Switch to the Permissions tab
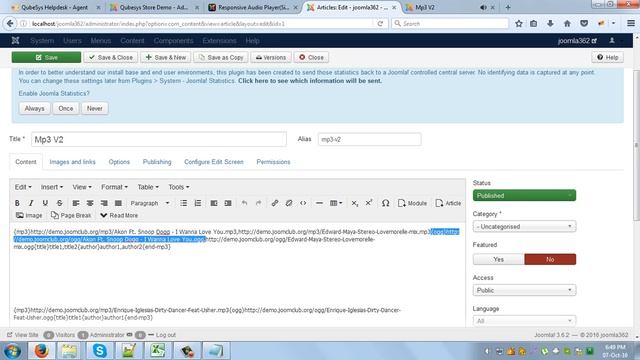Viewport: 640px width, 360px height. [x=273, y=162]
